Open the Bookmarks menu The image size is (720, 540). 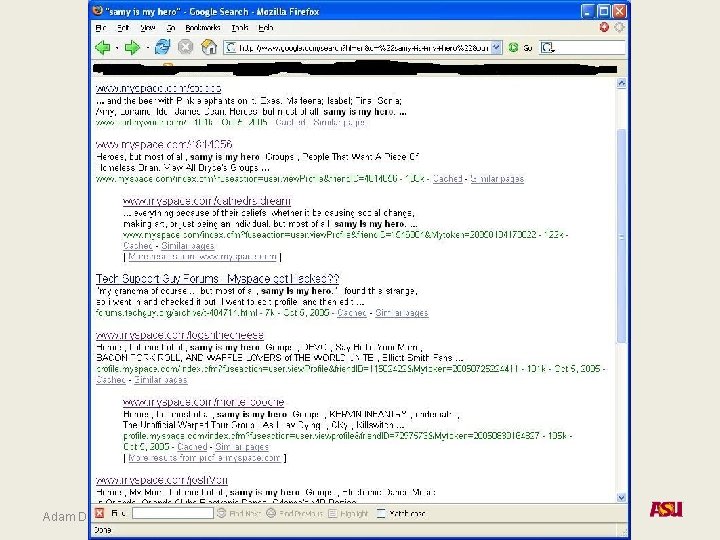[202, 28]
